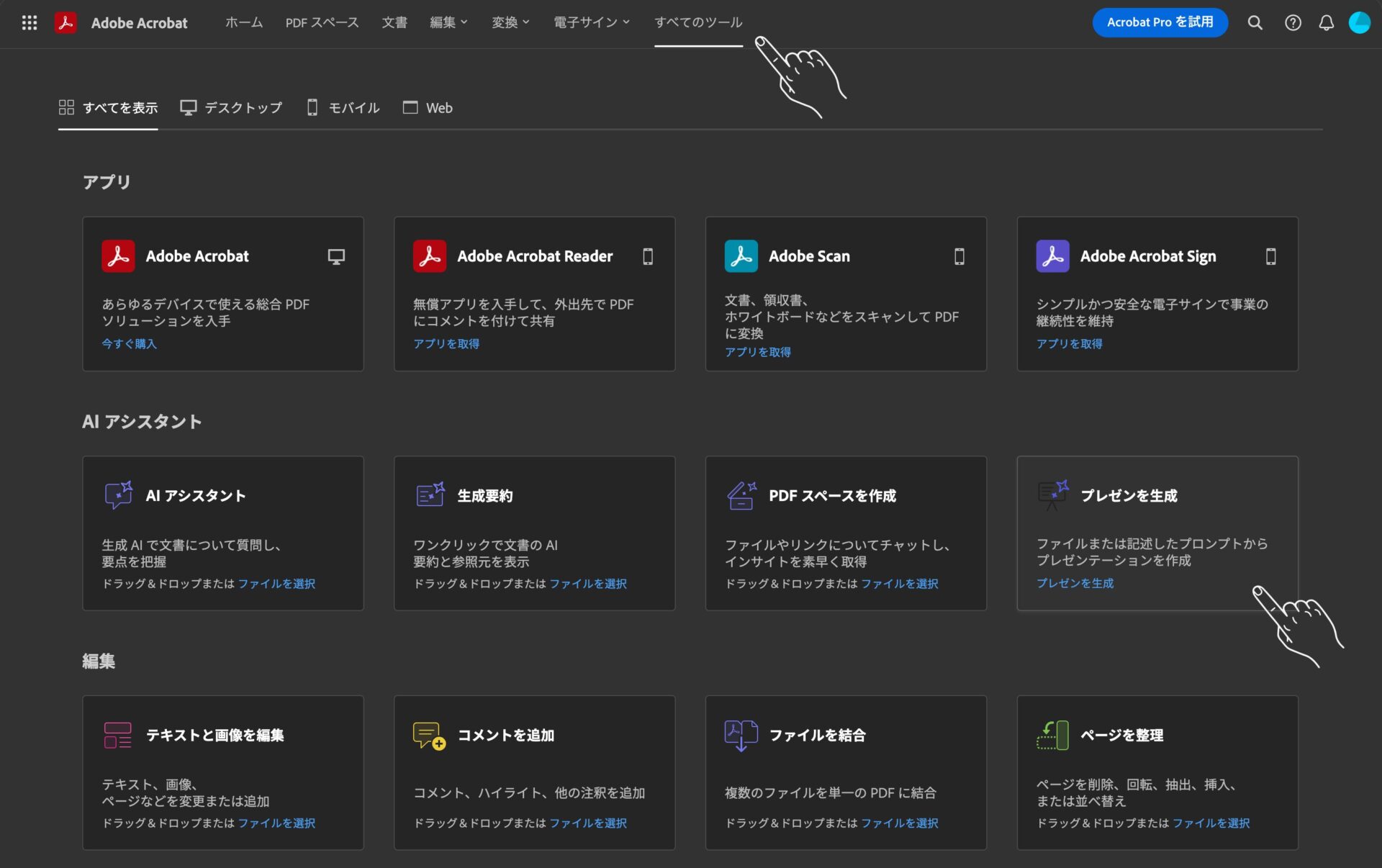Click the PDF スペースを作成 card title
This screenshot has width=1382, height=868.
(x=833, y=496)
